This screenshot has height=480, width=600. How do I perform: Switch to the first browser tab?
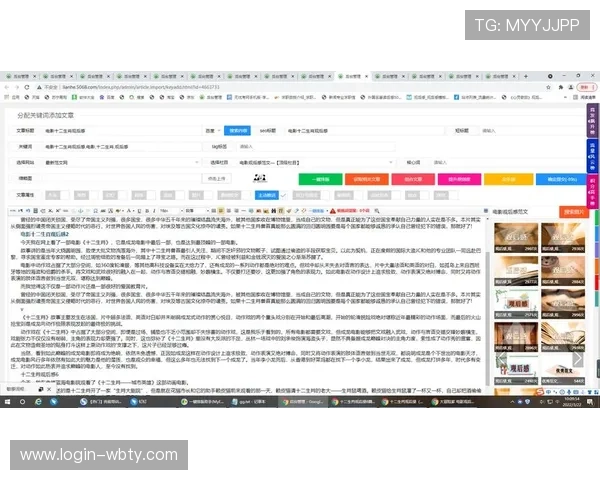click(21, 76)
